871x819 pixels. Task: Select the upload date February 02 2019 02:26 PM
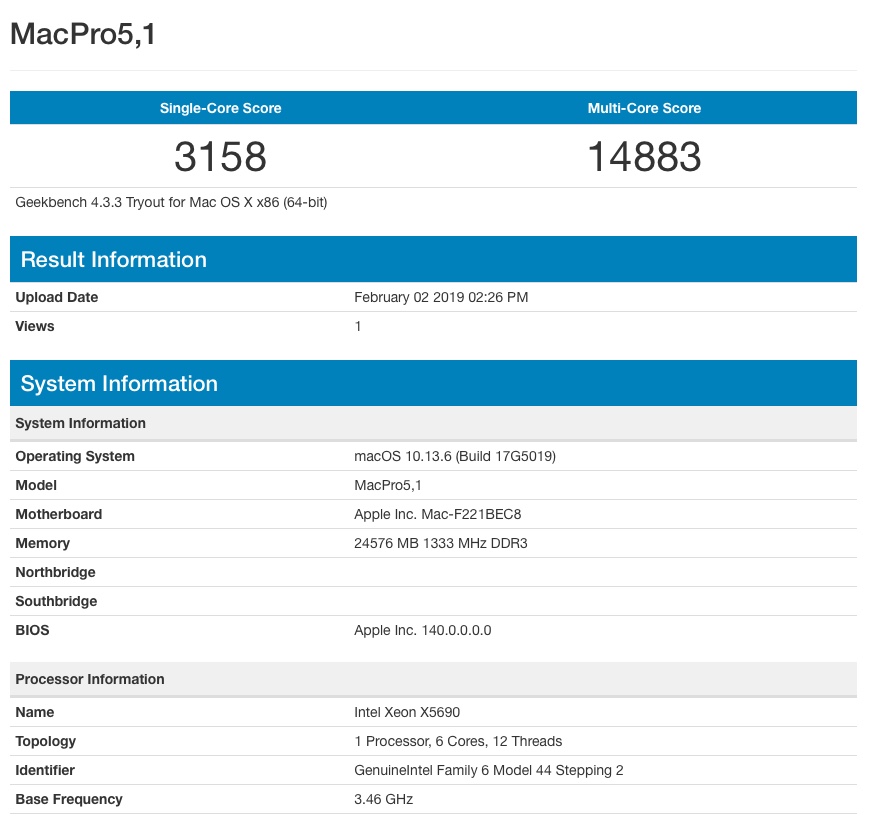click(x=441, y=297)
